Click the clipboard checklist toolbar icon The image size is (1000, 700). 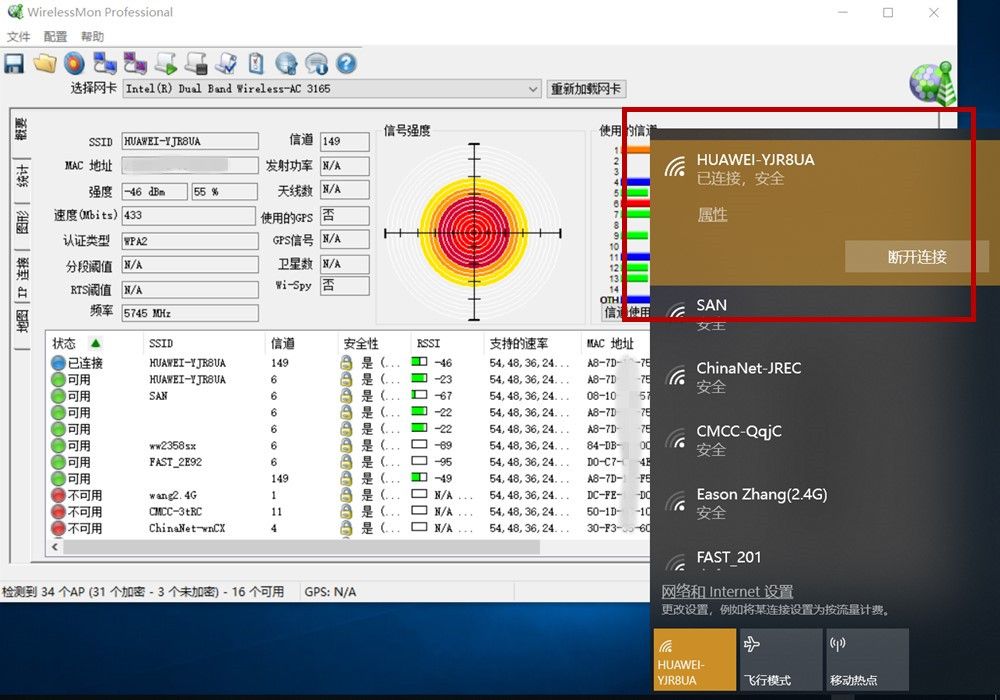click(x=256, y=64)
